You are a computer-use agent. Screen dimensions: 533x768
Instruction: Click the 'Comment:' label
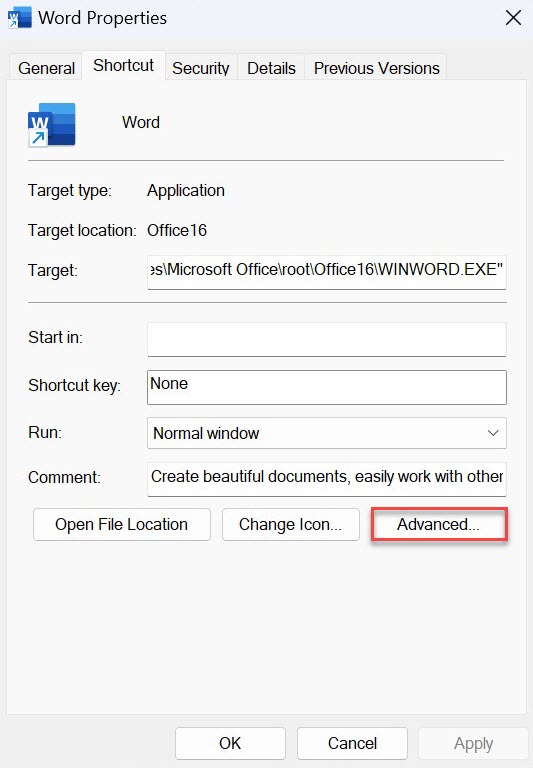pos(64,477)
